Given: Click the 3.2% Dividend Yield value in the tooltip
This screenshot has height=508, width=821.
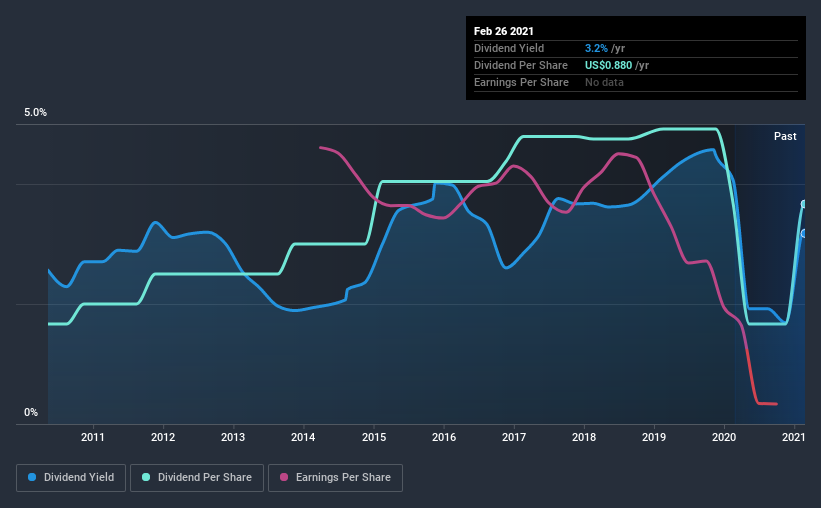Looking at the screenshot, I should pyautogui.click(x=596, y=48).
